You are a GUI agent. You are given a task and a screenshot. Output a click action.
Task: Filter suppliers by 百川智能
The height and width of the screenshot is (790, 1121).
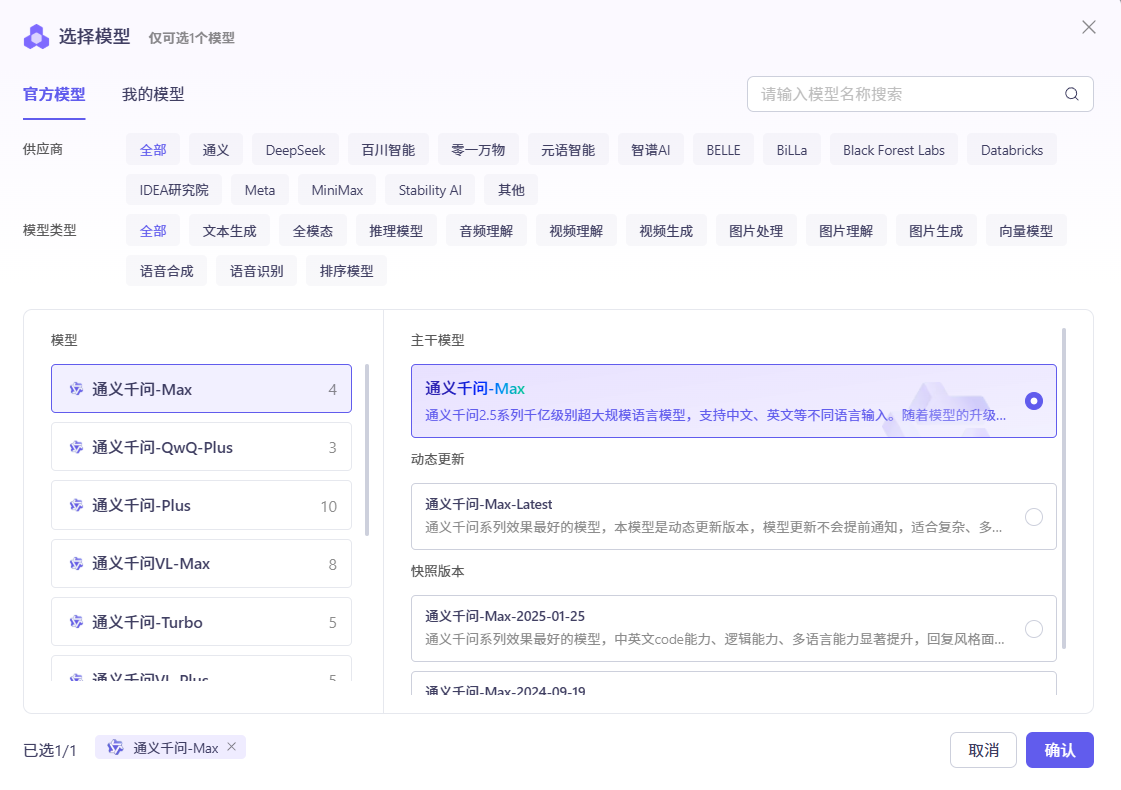[x=388, y=149]
